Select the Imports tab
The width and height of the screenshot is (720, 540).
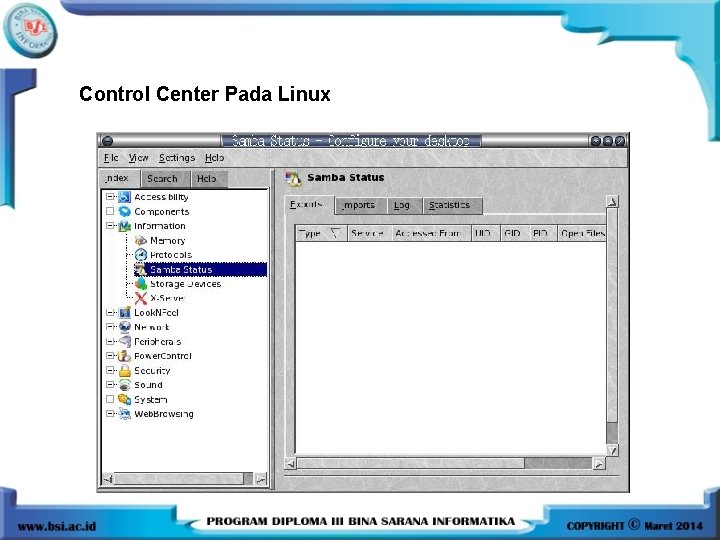(x=359, y=206)
